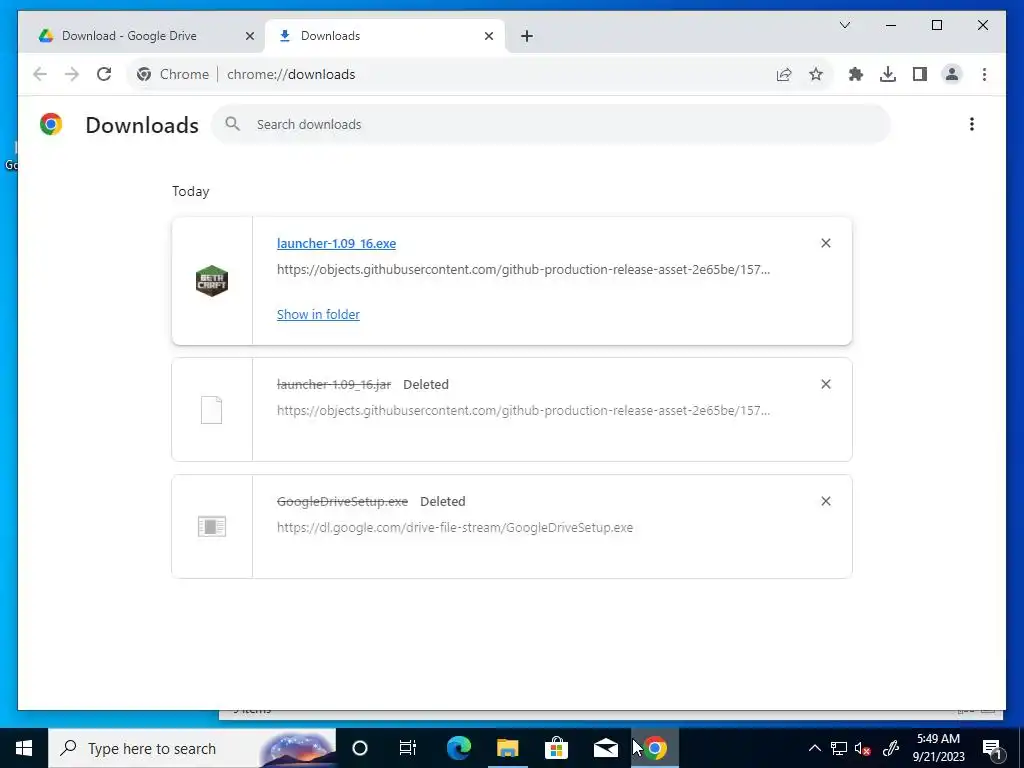Click the Search downloads field

pyautogui.click(x=551, y=124)
